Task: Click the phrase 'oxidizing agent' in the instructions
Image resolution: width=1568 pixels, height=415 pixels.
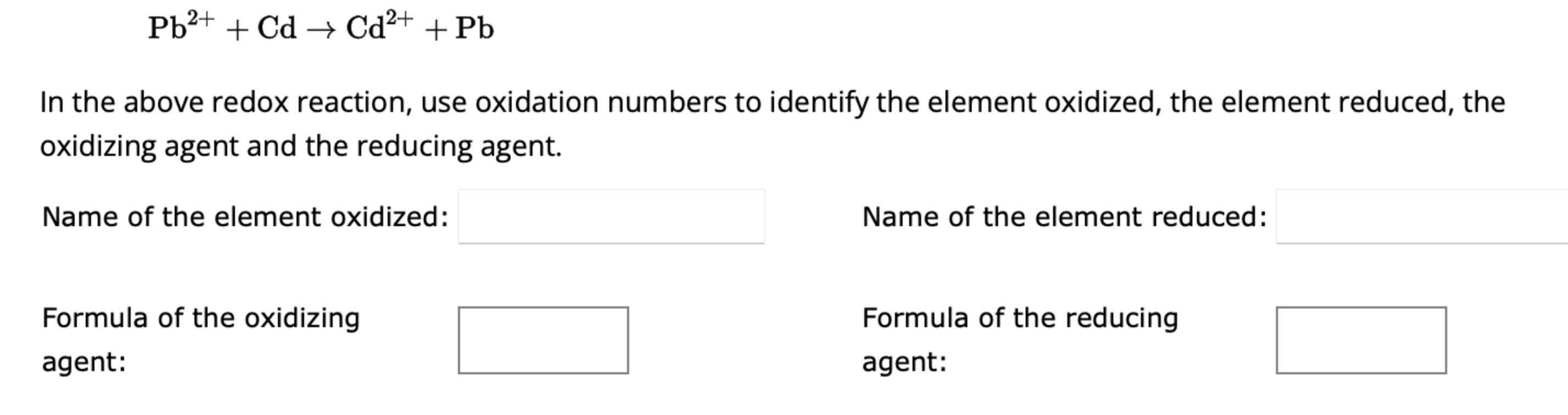Action: 140,146
